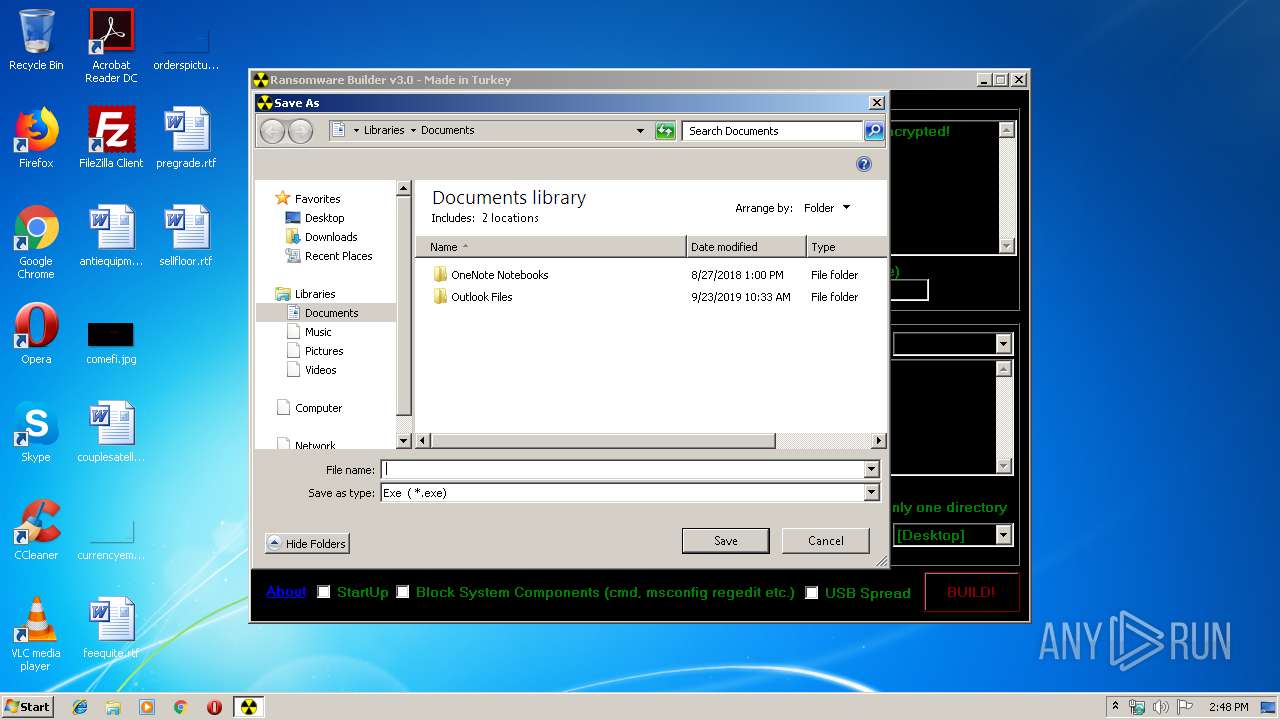This screenshot has height=720, width=1280.
Task: Click navigation pane scroll down arrow
Action: [404, 441]
